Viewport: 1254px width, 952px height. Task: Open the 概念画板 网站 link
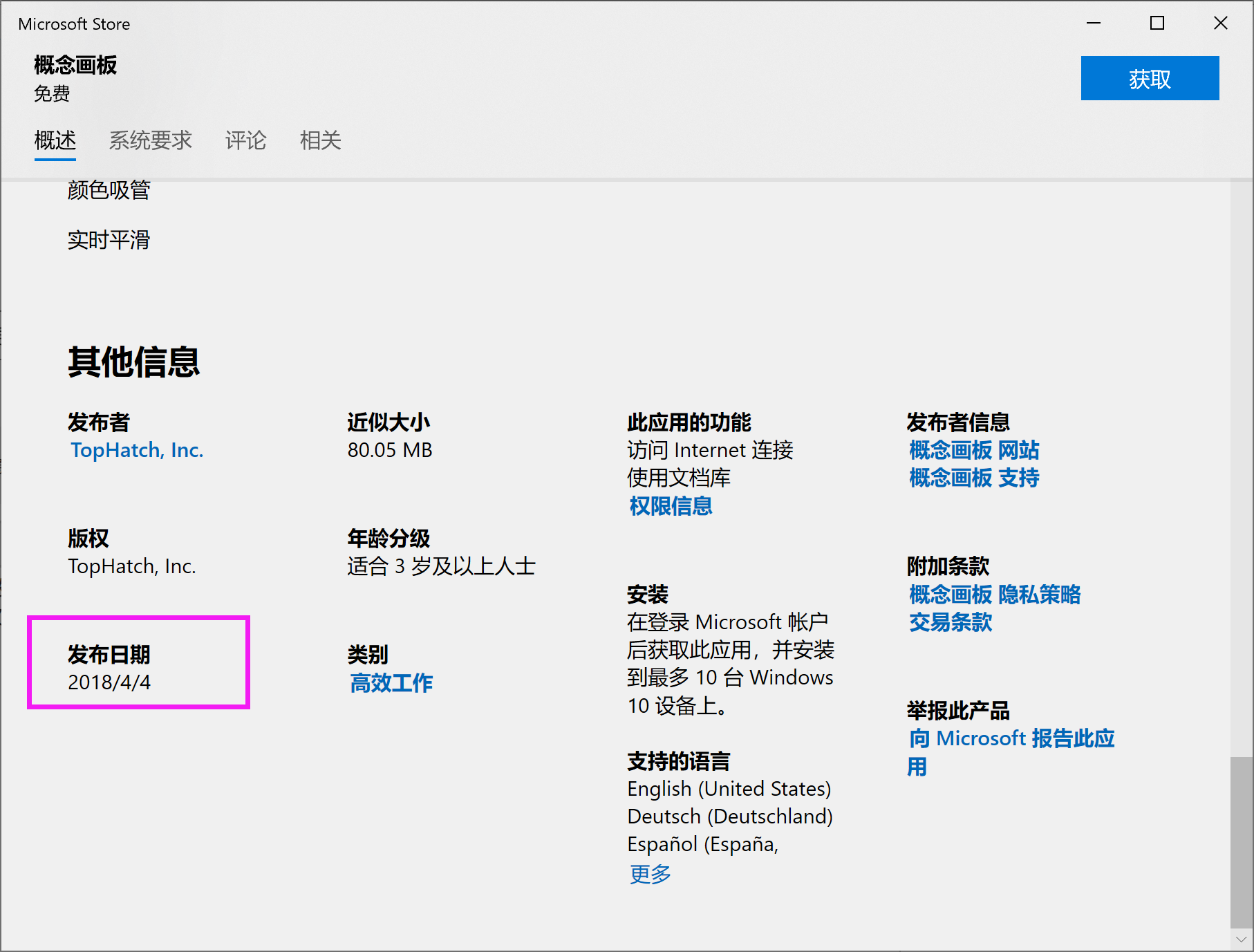tap(974, 450)
